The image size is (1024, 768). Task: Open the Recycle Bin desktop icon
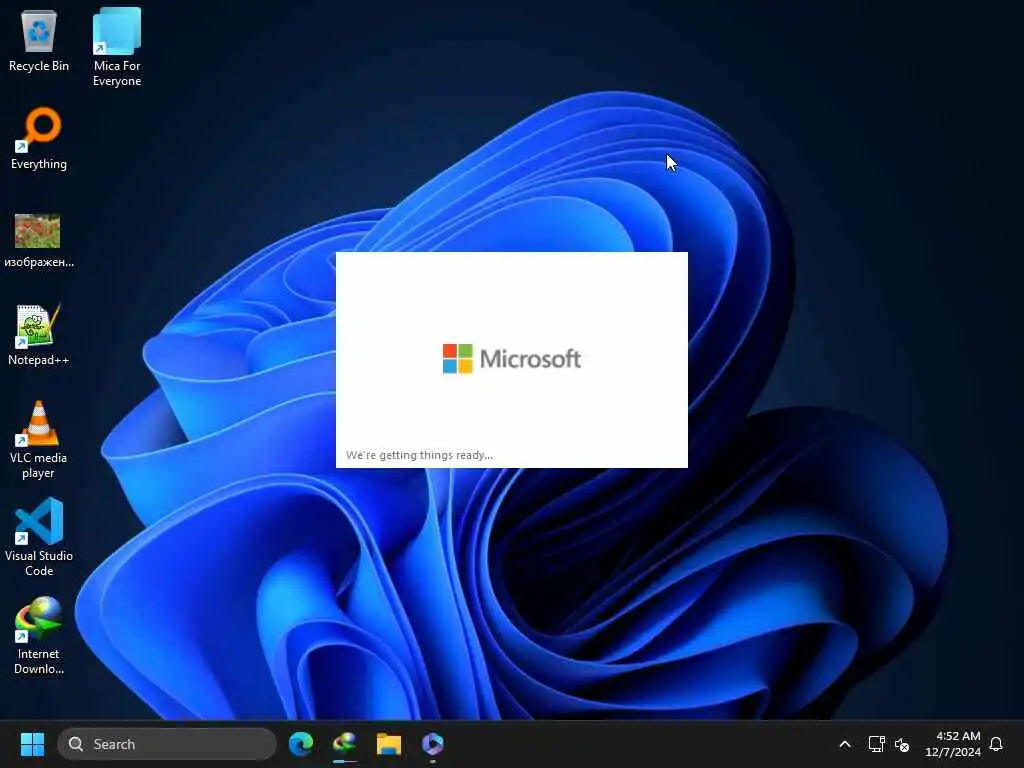coord(39,40)
